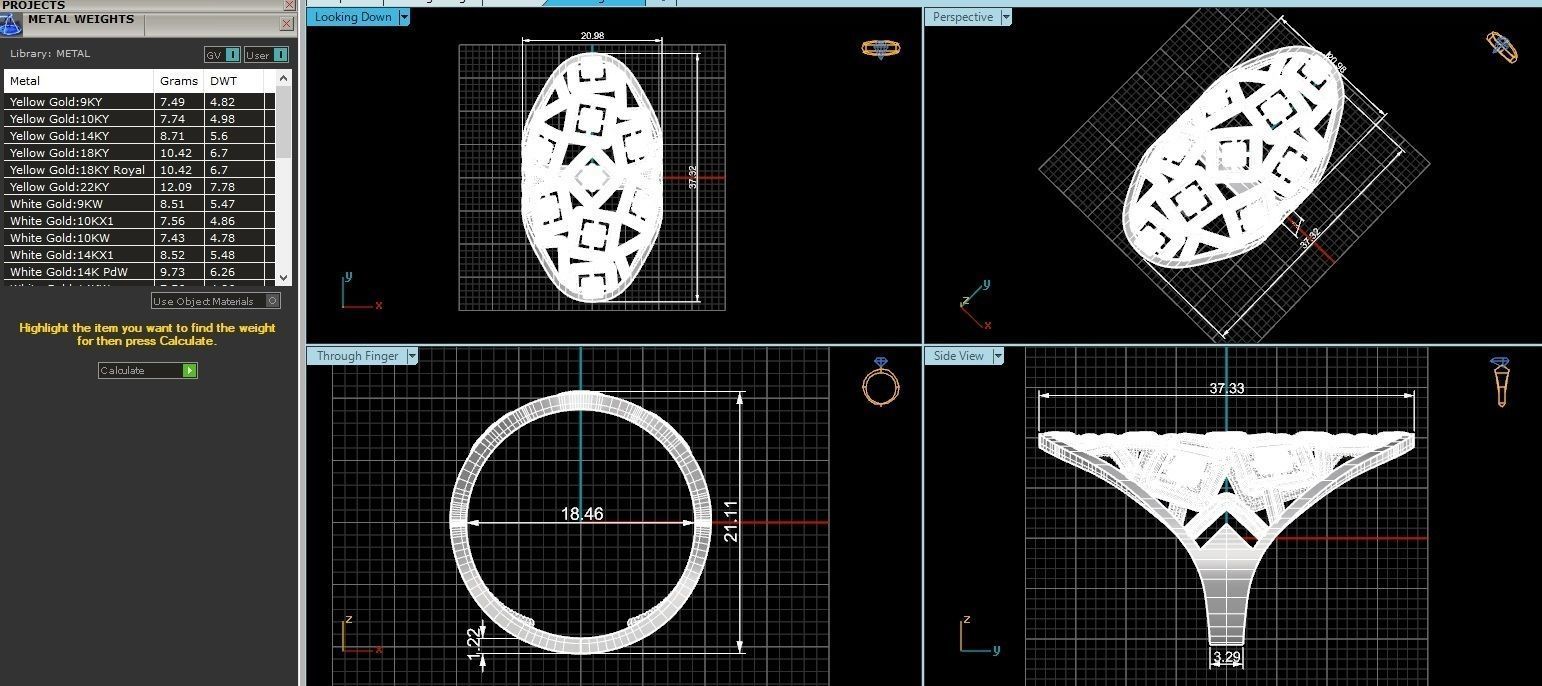Viewport: 1542px width, 686px height.
Task: Click the ring icon in Through Finger viewport
Action: pos(880,381)
